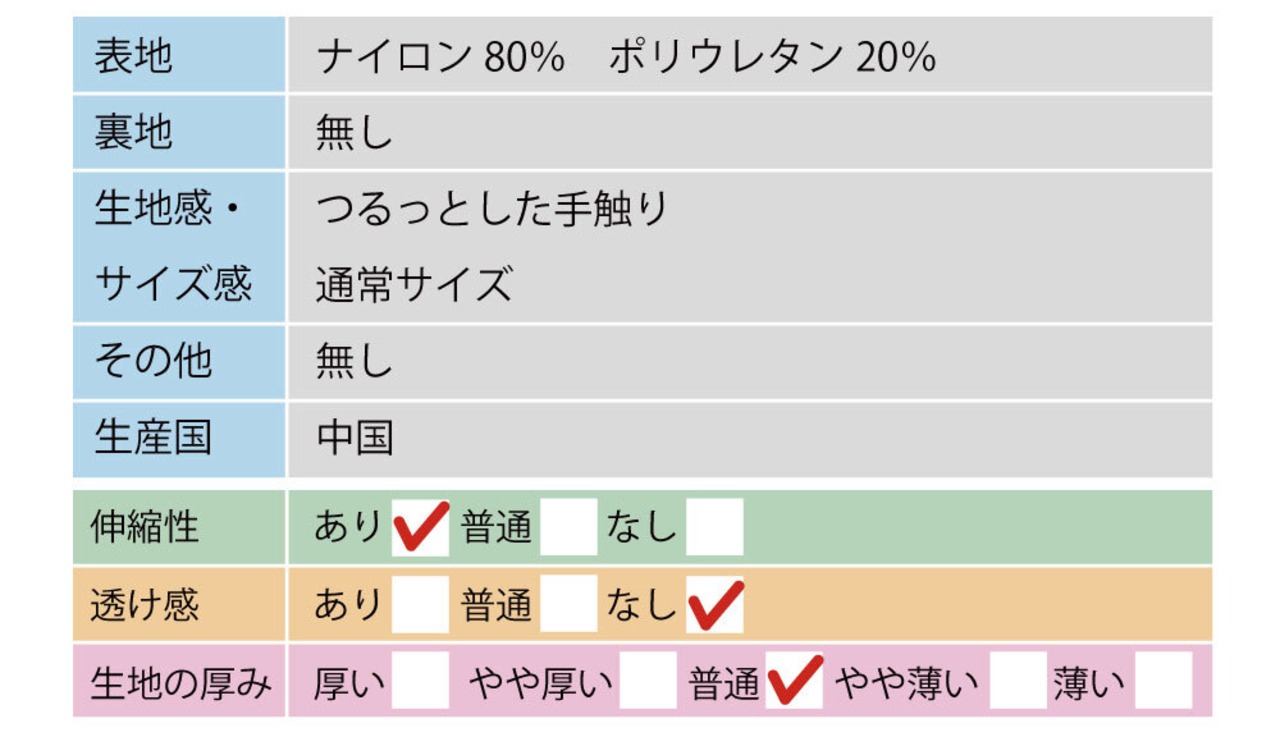Image resolution: width=1280 pixels, height=746 pixels.
Task: Click the 中国 value in 生産国 row
Action: [355, 439]
